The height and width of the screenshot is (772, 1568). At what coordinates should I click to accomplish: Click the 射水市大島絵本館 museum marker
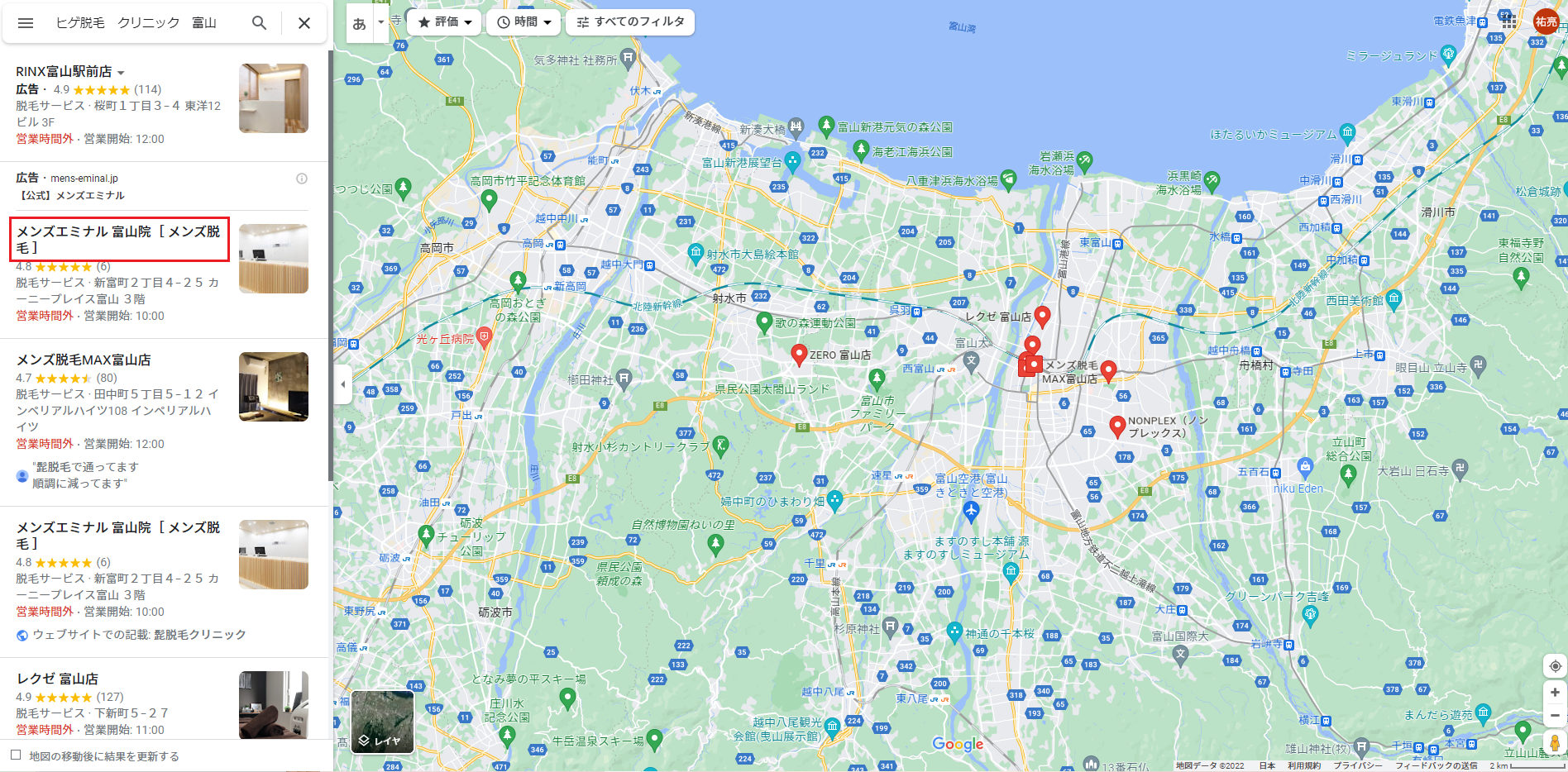[696, 252]
